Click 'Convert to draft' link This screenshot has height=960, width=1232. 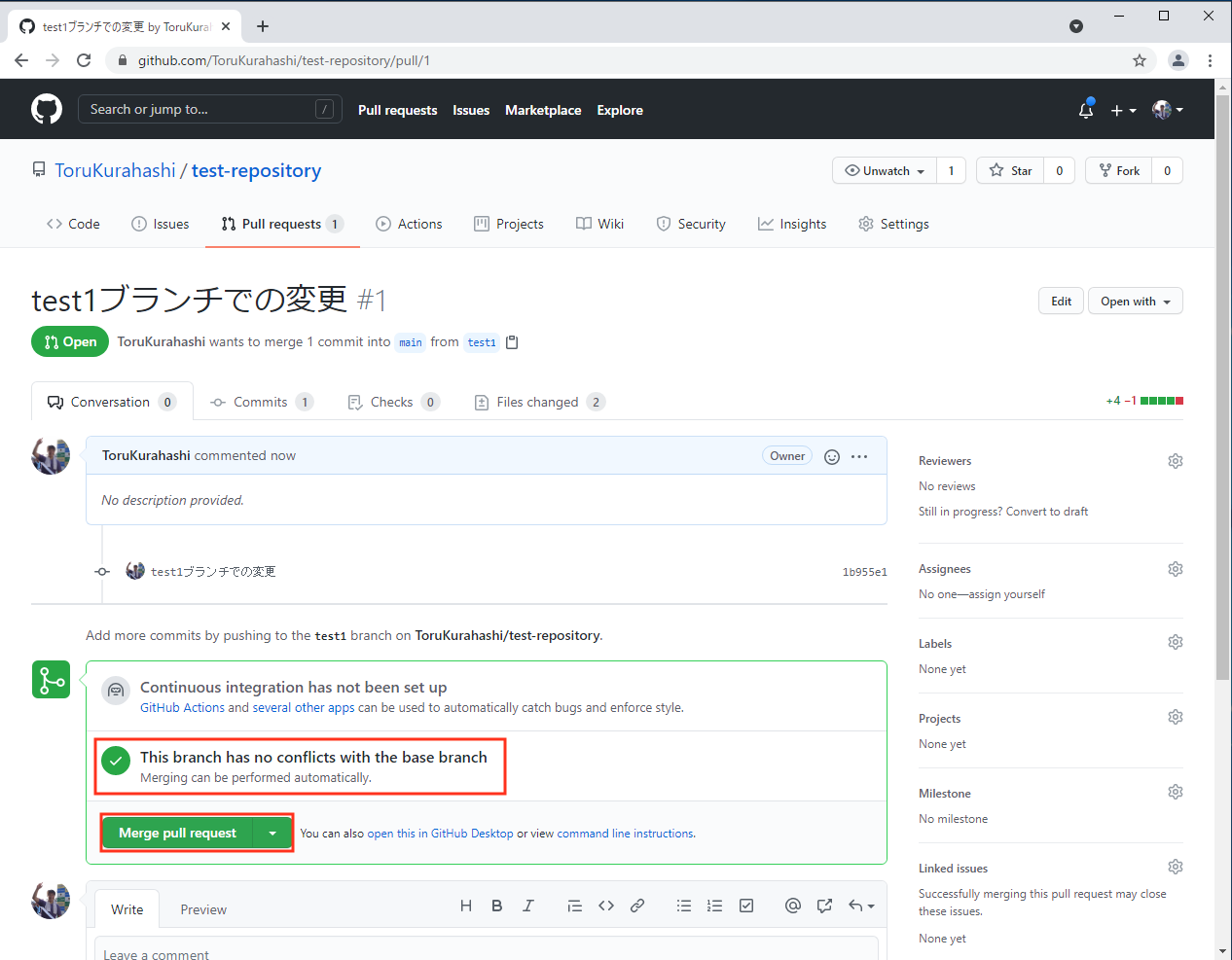click(x=1047, y=512)
